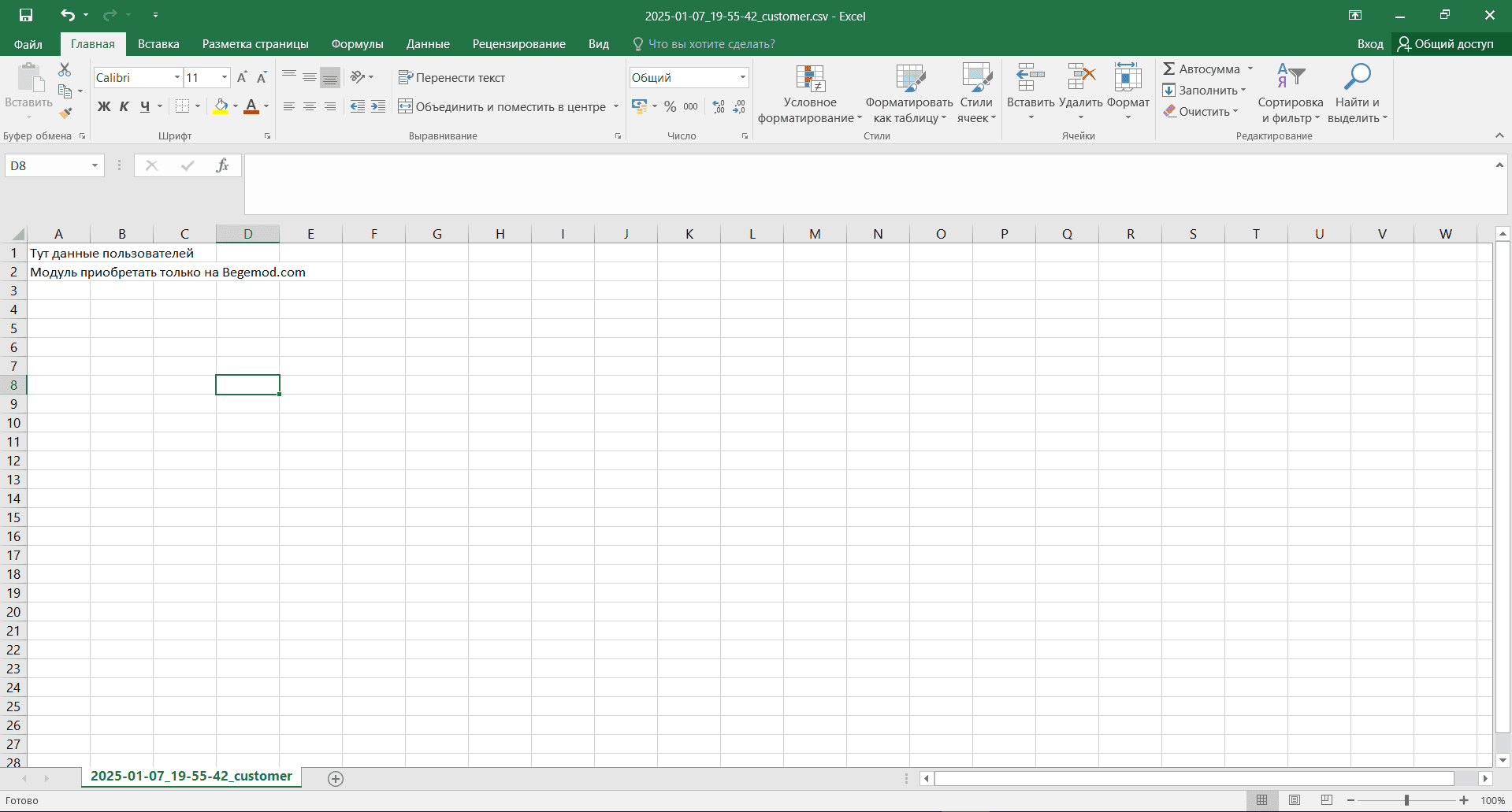Open the Файл tab
Image resolution: width=1512 pixels, height=812 pixels.
point(28,44)
